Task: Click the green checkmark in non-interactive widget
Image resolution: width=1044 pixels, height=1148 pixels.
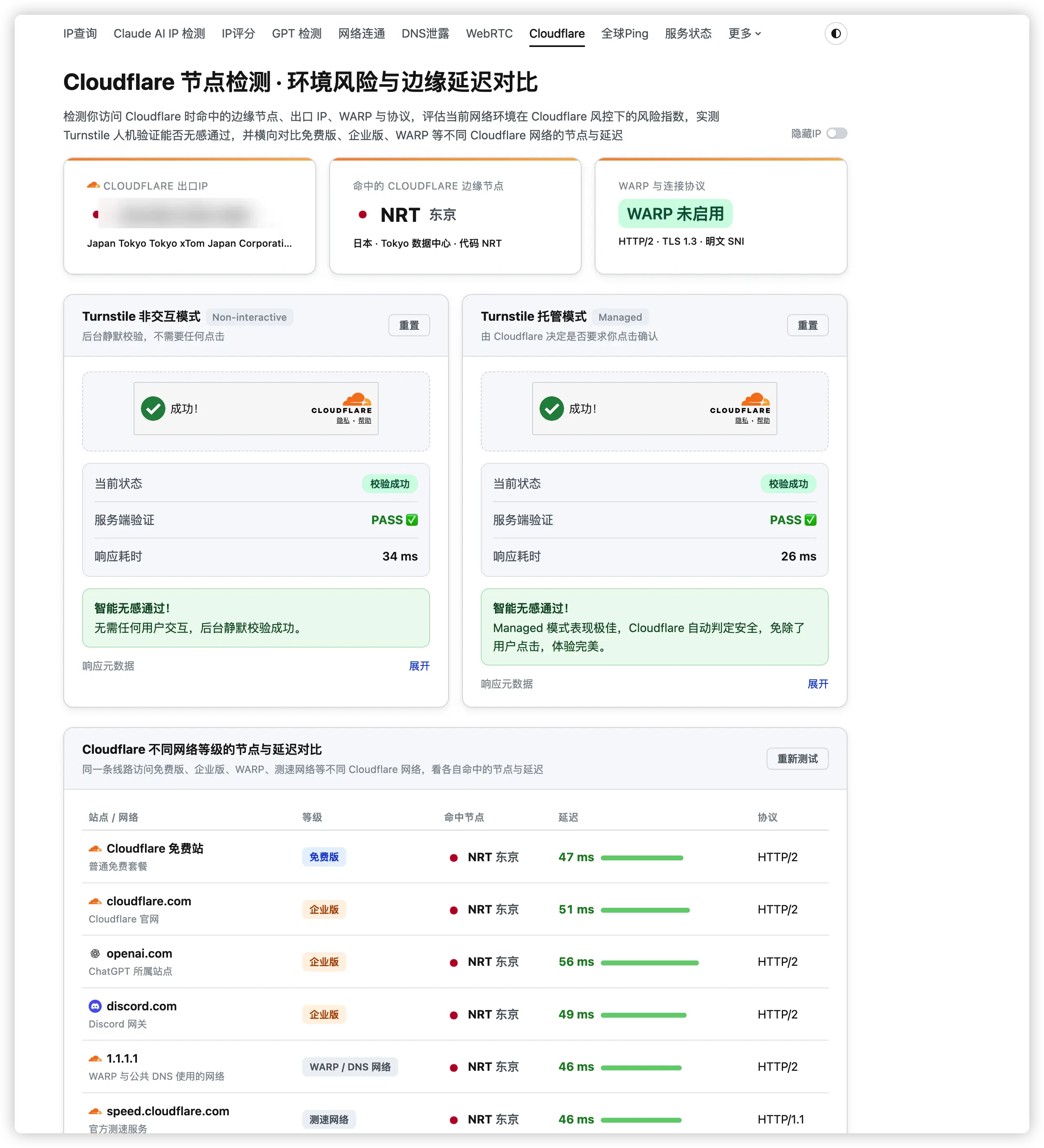Action: pyautogui.click(x=153, y=408)
